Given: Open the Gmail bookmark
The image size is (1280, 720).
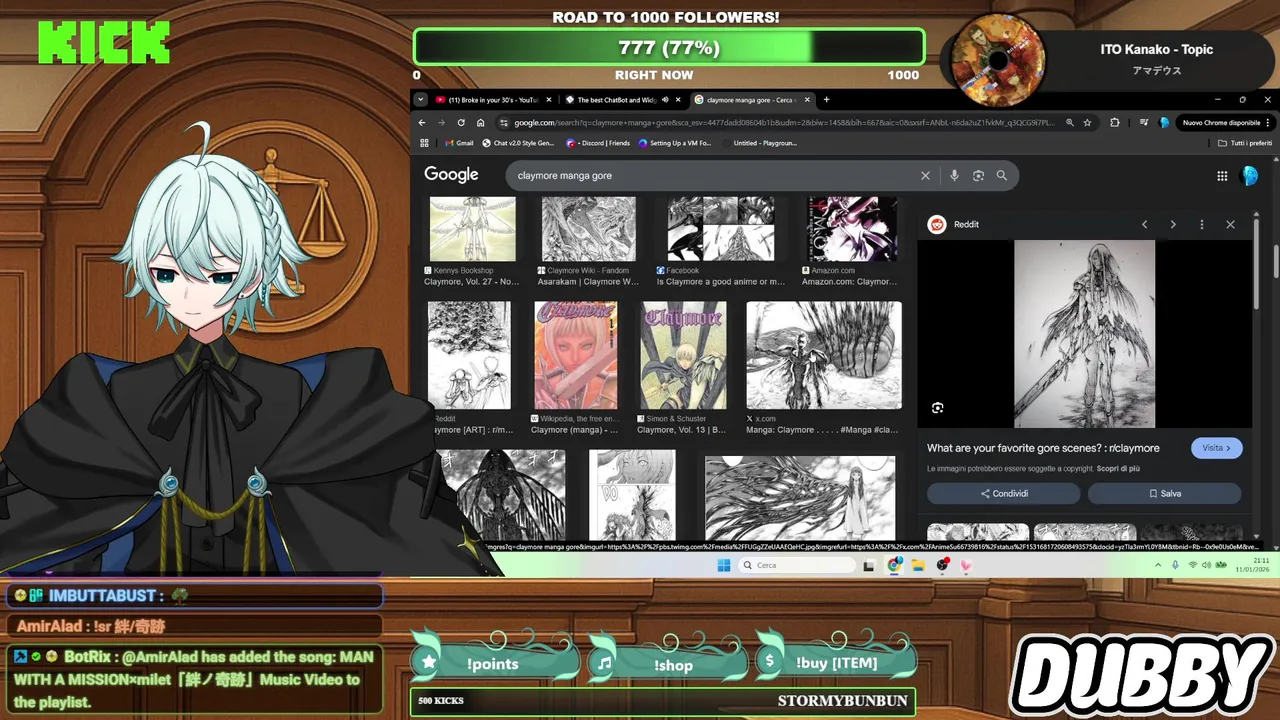Looking at the screenshot, I should coord(458,143).
